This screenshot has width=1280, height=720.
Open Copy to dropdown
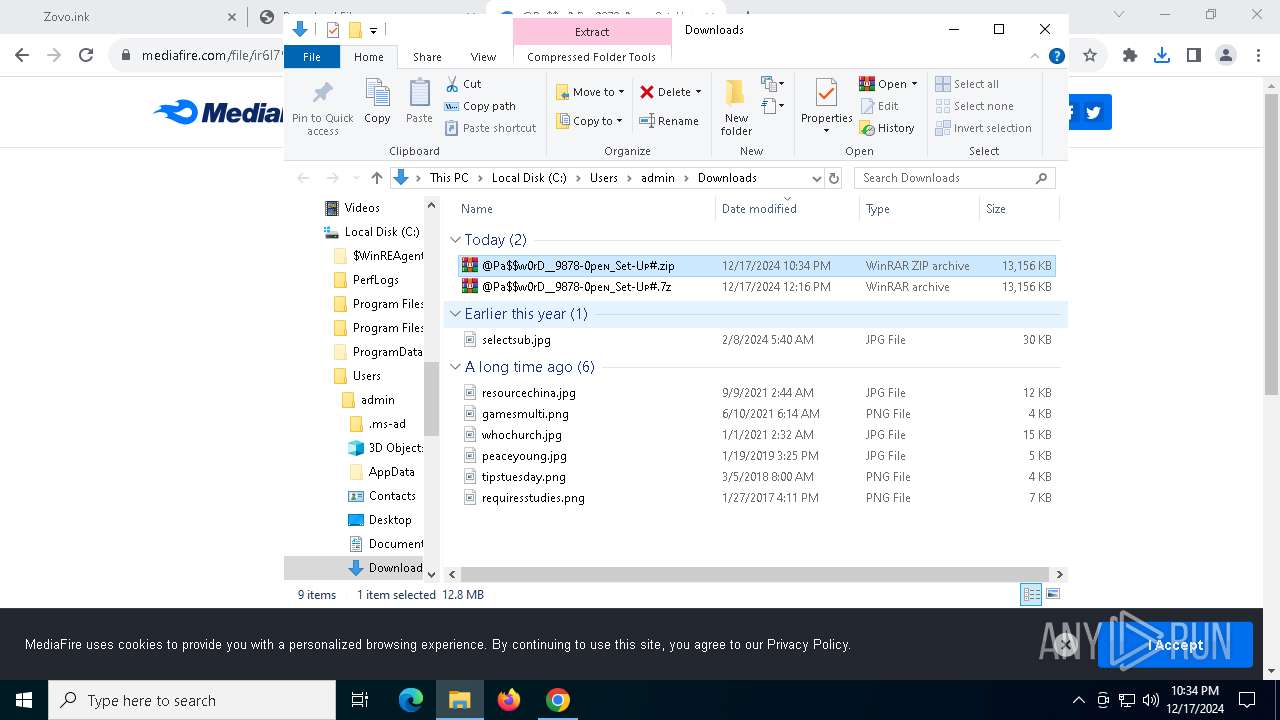pyautogui.click(x=590, y=121)
